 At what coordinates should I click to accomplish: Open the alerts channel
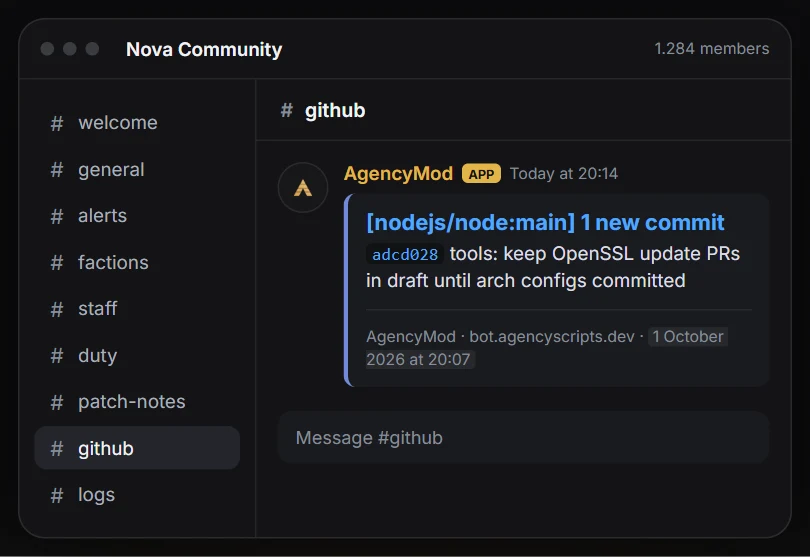[x=137, y=216]
